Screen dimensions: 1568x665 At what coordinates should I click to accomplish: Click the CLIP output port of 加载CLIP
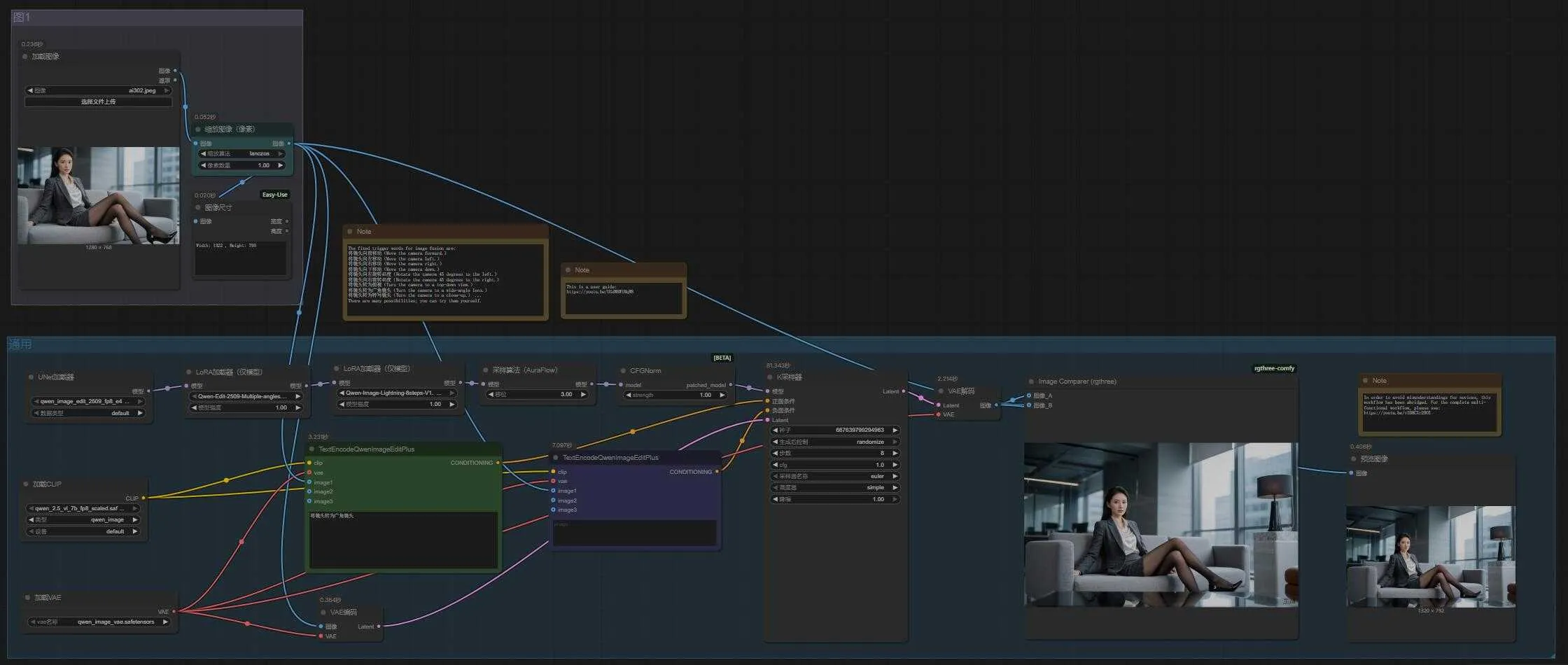pos(143,498)
